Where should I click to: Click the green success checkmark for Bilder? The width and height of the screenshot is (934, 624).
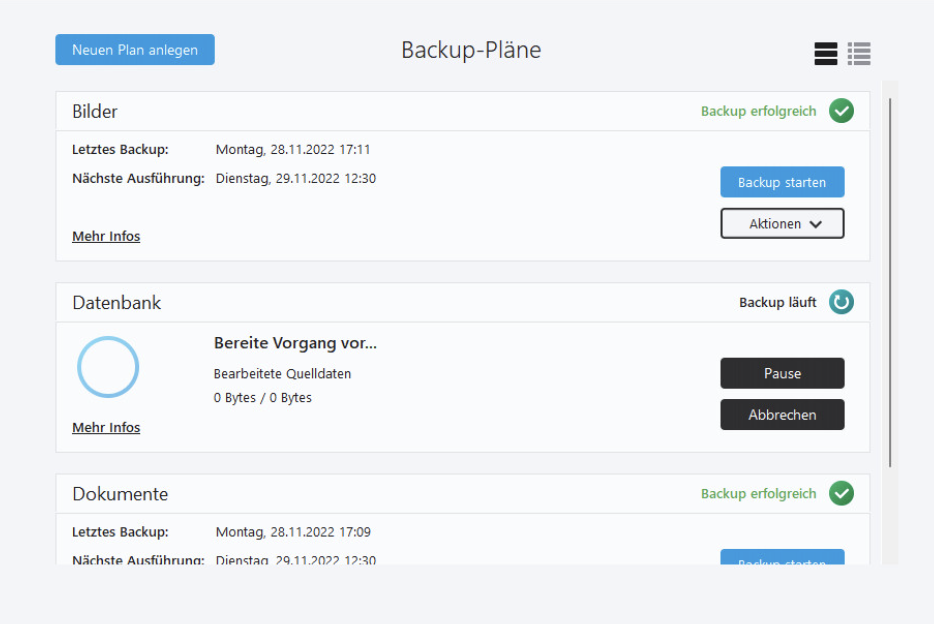click(841, 111)
